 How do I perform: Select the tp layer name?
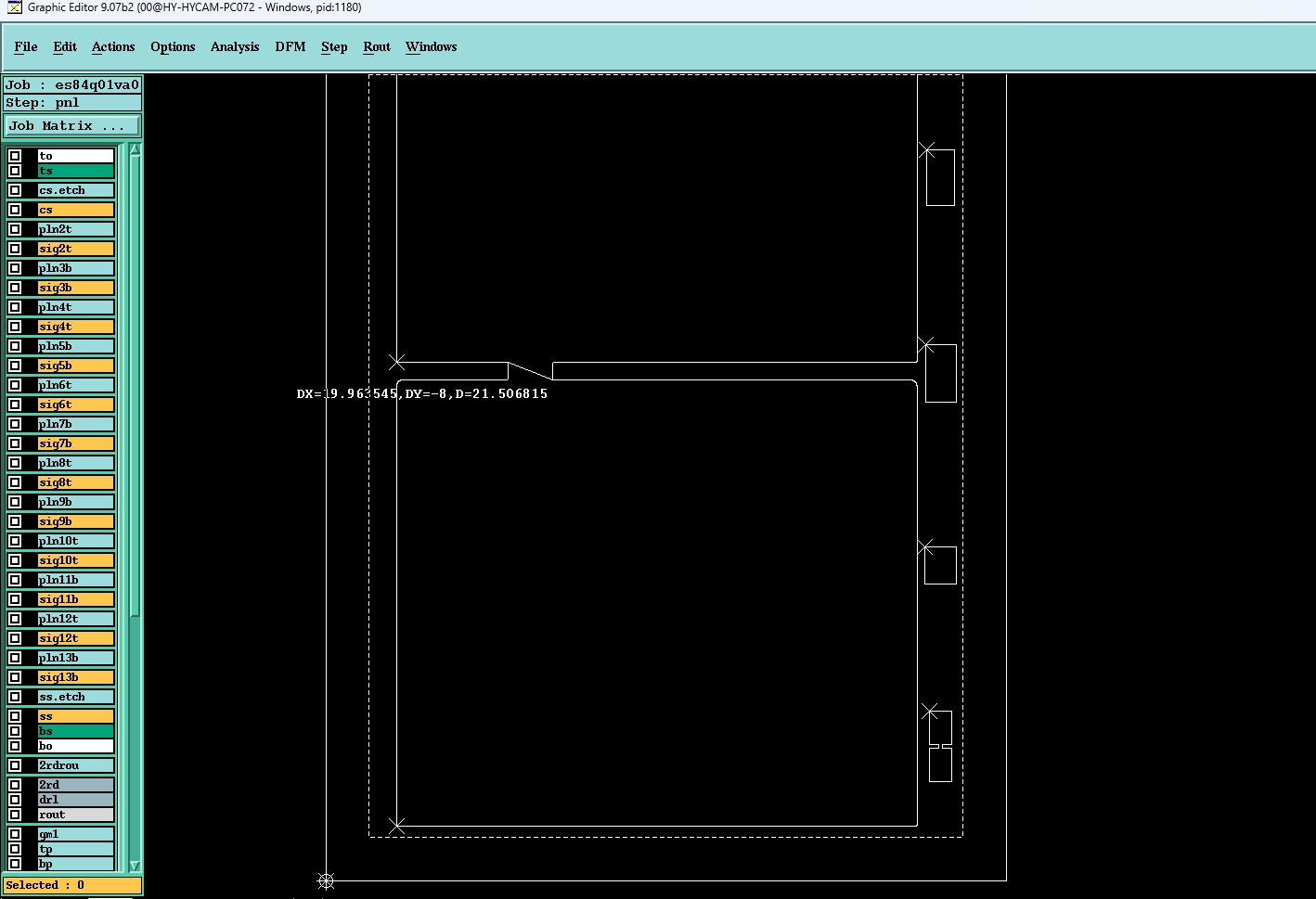pyautogui.click(x=76, y=849)
